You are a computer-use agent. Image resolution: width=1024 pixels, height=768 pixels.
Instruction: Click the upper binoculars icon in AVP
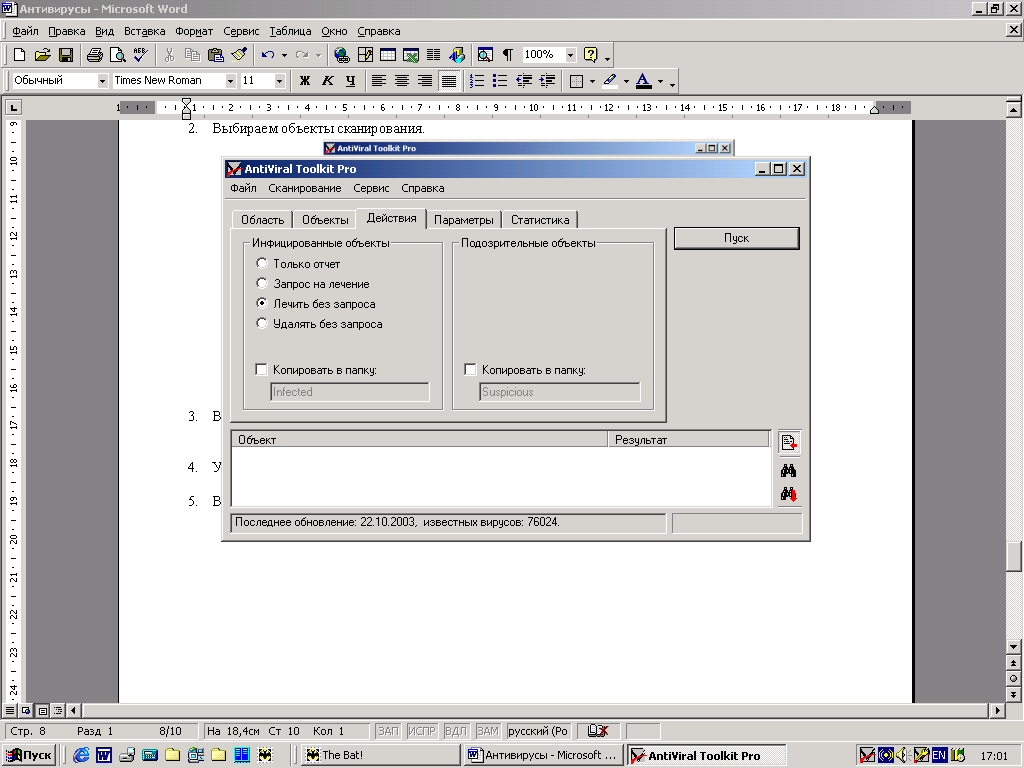coord(789,470)
